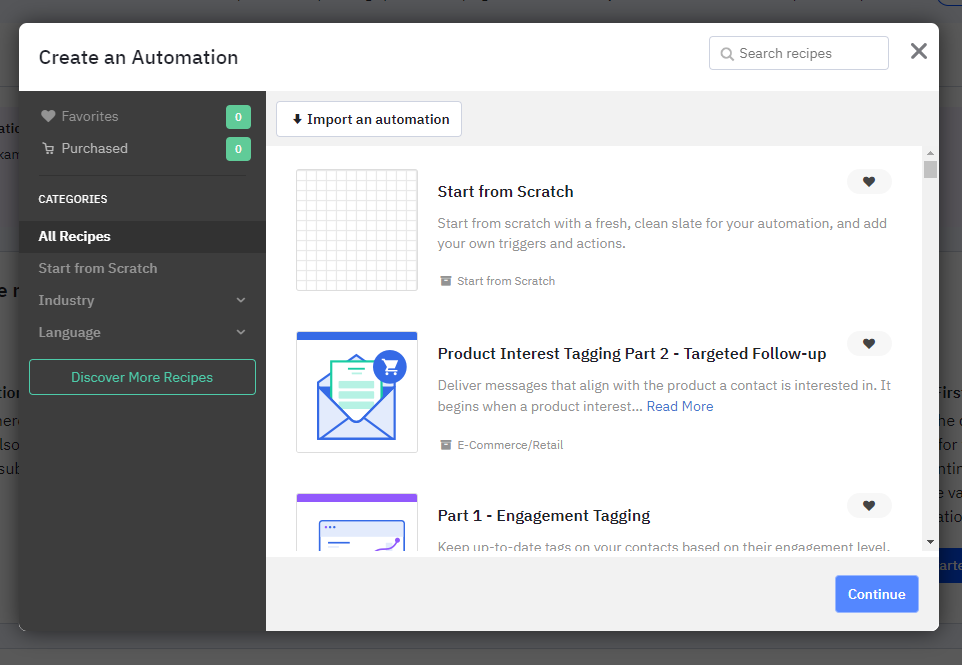Click the search magnifier icon

tap(727, 54)
